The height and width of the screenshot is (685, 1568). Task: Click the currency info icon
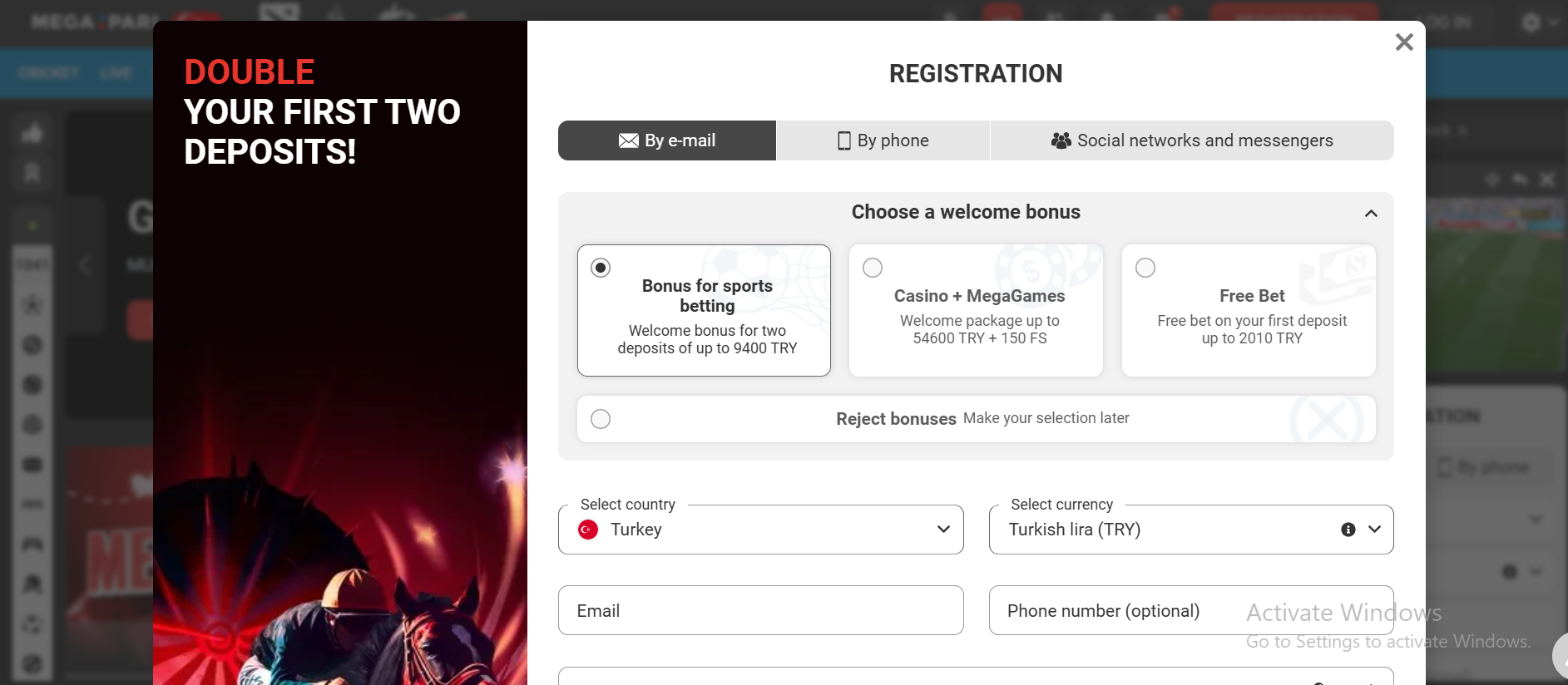1348,530
